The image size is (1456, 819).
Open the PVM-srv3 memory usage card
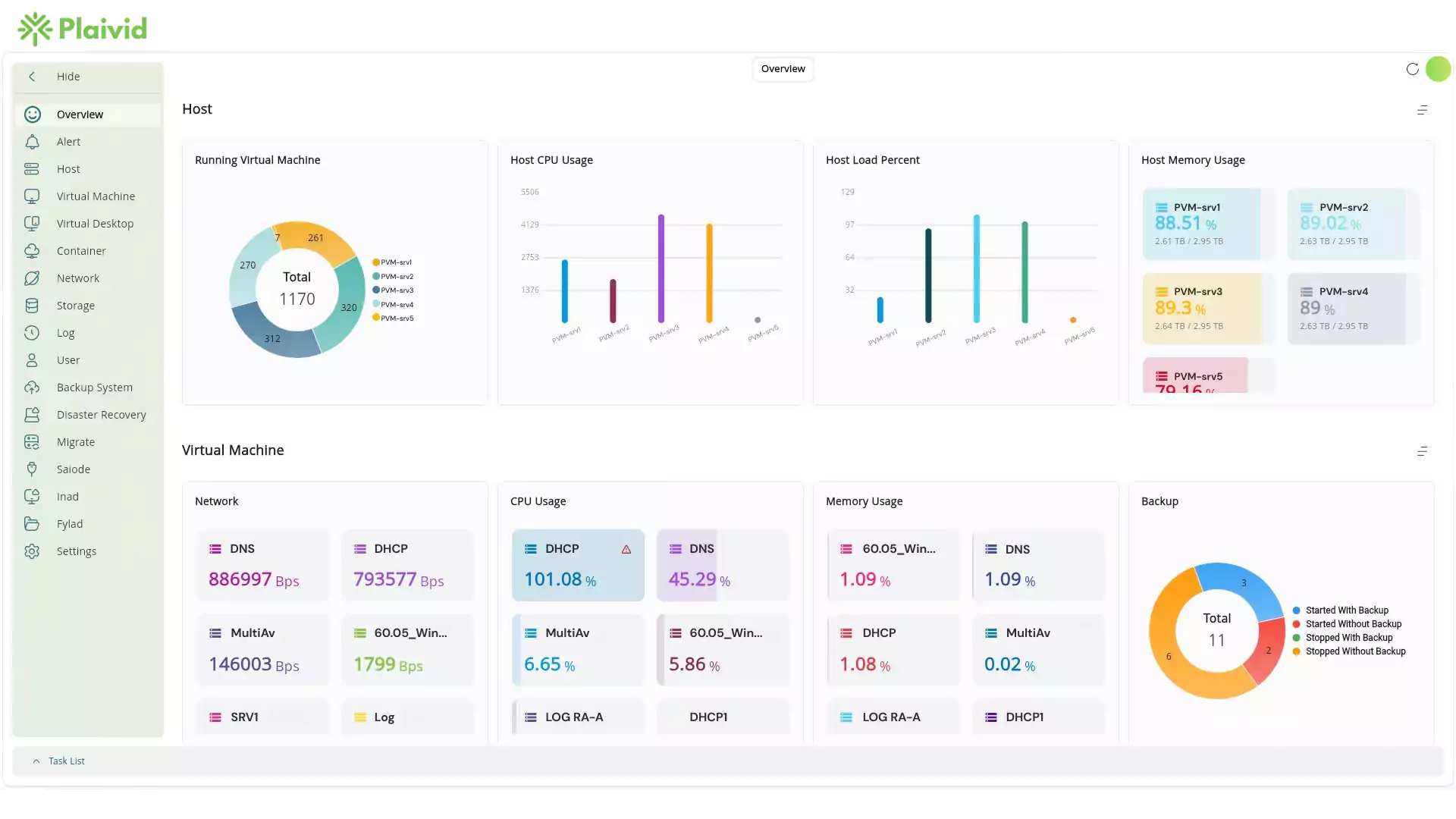pos(1201,309)
